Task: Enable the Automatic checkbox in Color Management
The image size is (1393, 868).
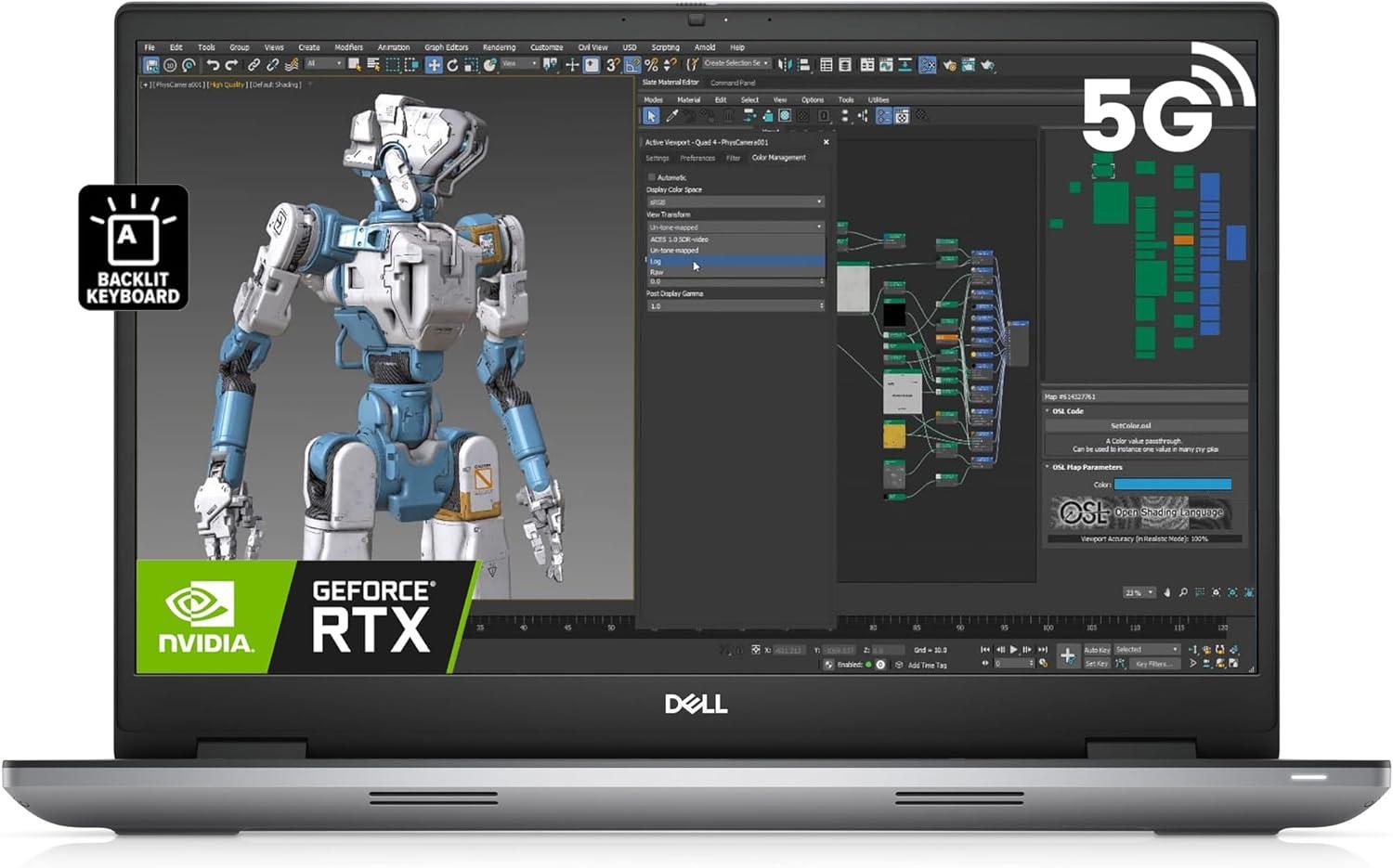Action: point(651,177)
